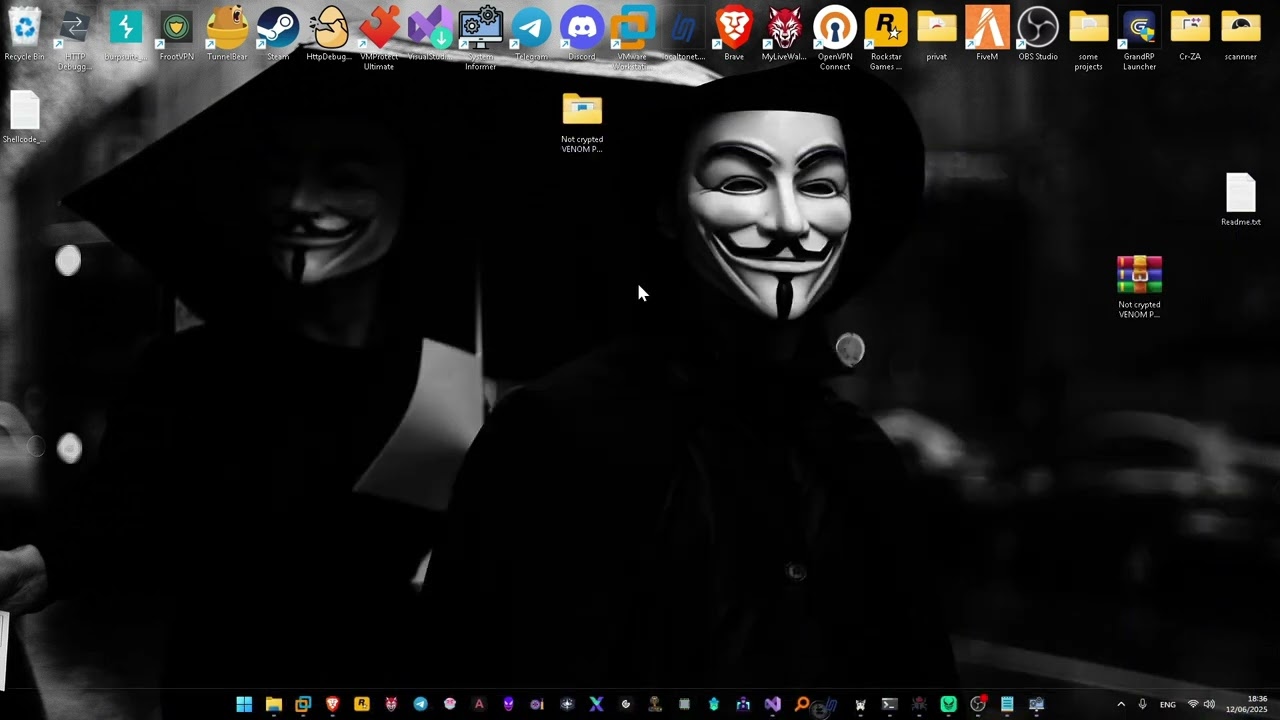Select the System Informer icon
This screenshot has height=720, width=1280.
(x=480, y=40)
